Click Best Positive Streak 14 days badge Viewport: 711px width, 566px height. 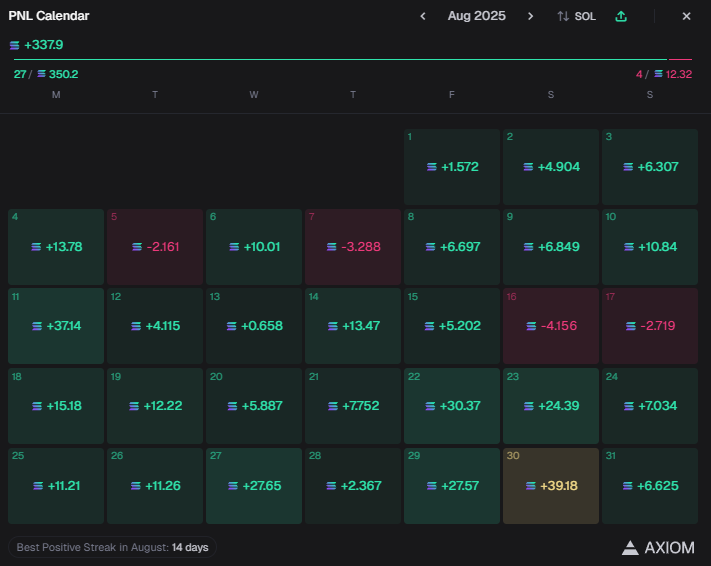112,547
